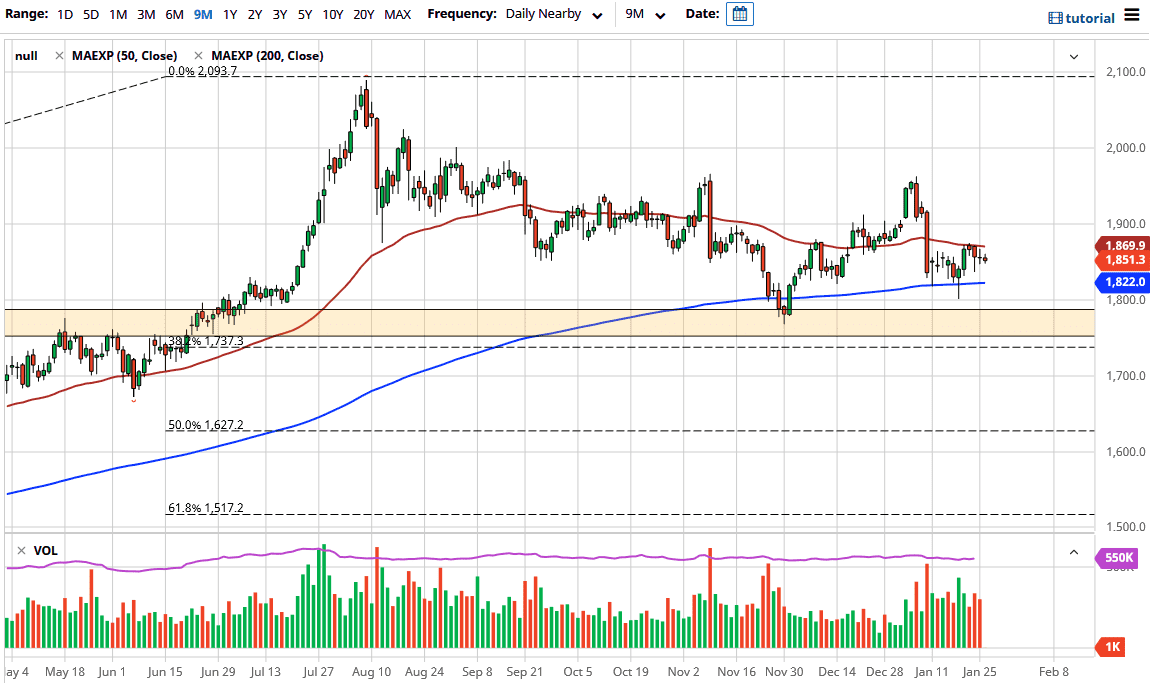Image resolution: width=1151 pixels, height=683 pixels.
Task: Select the 20Y range option
Action: pos(363,14)
